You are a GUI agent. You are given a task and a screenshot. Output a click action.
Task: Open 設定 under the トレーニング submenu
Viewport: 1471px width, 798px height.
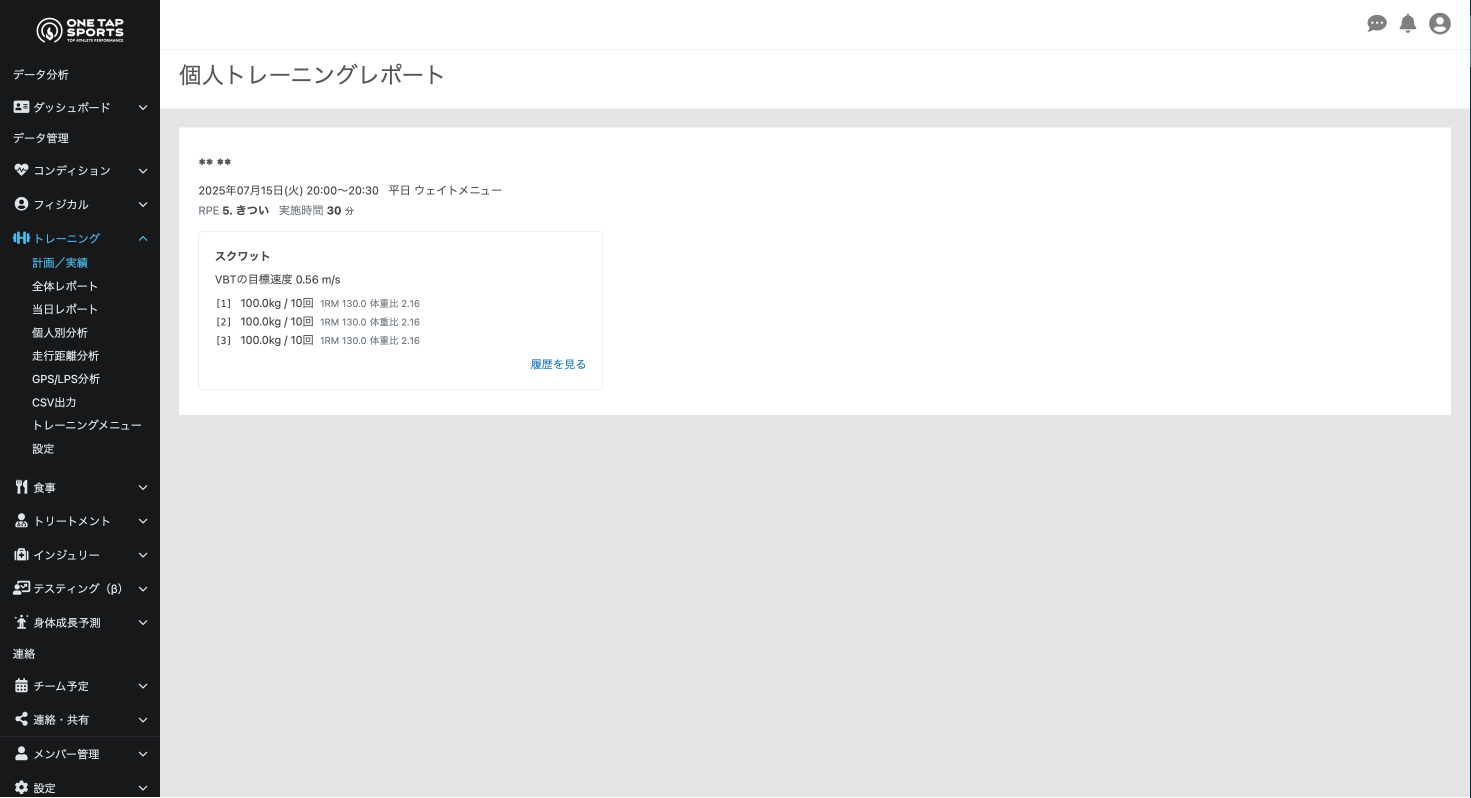(x=43, y=449)
